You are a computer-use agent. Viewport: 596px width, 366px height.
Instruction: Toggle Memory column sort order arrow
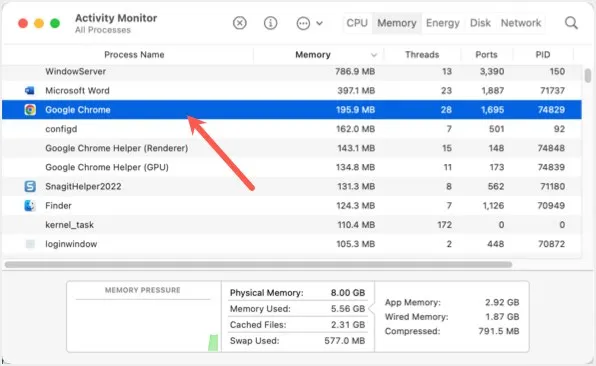pyautogui.click(x=374, y=55)
